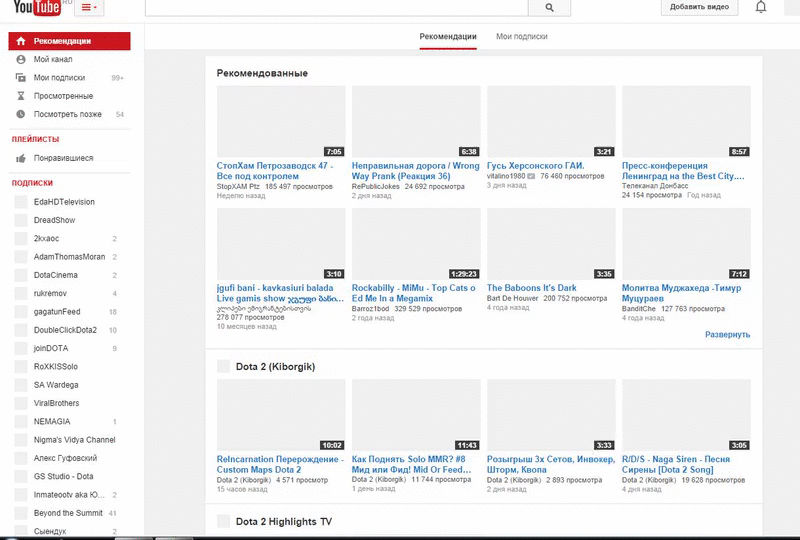Click the Мой канал person icon
Viewport: 800px width, 540px height.
tap(21, 59)
